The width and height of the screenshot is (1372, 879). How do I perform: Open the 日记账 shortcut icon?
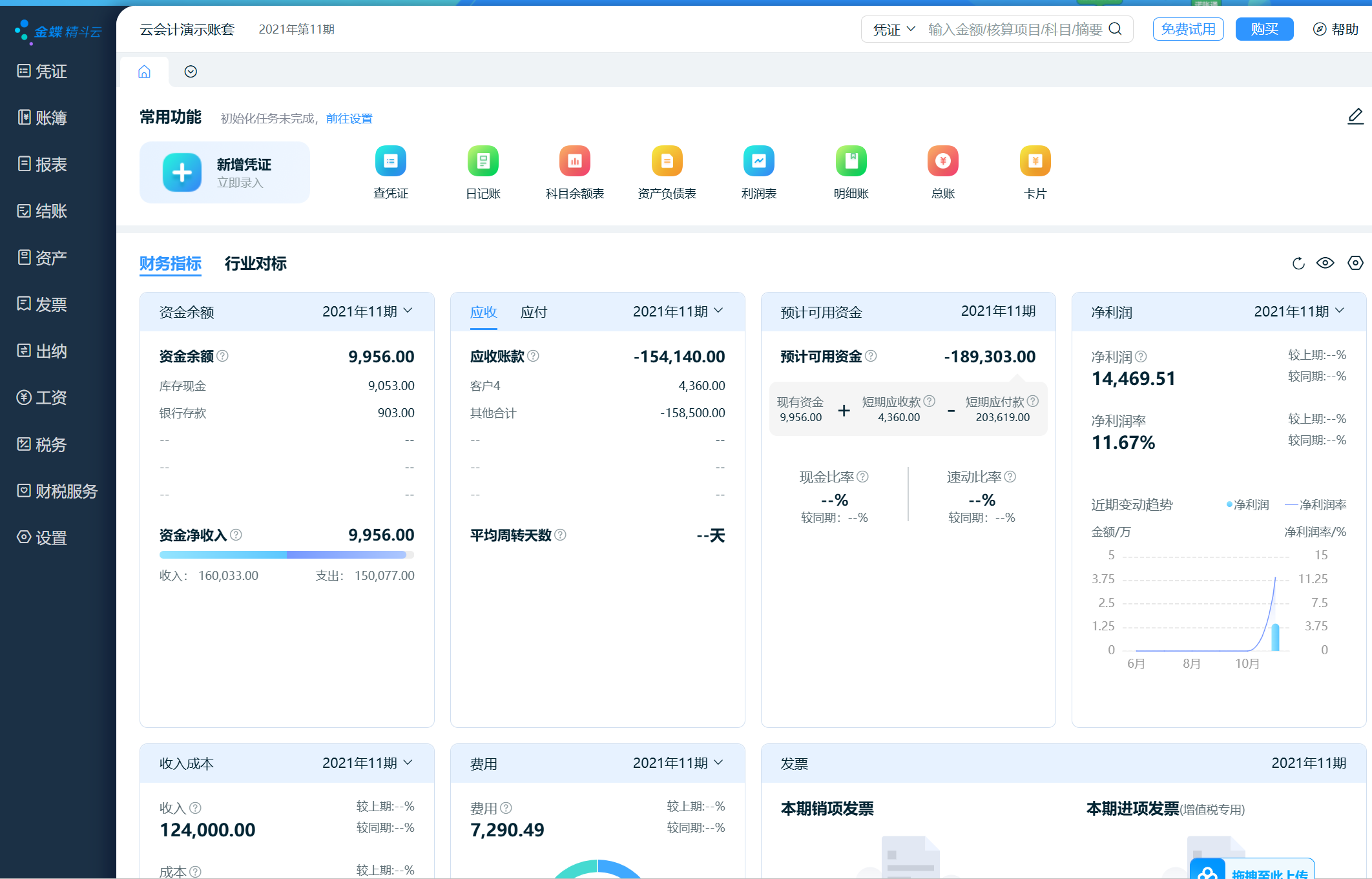click(x=483, y=161)
